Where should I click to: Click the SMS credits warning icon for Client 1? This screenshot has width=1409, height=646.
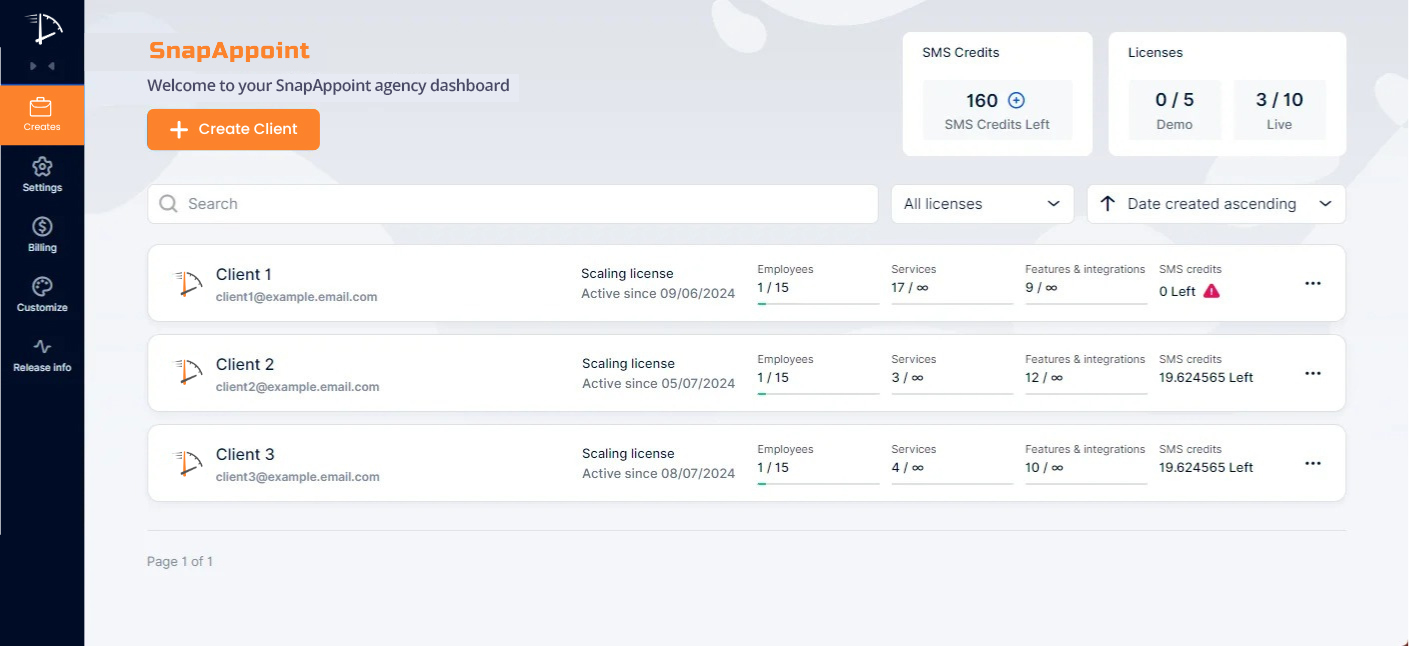tap(1211, 291)
